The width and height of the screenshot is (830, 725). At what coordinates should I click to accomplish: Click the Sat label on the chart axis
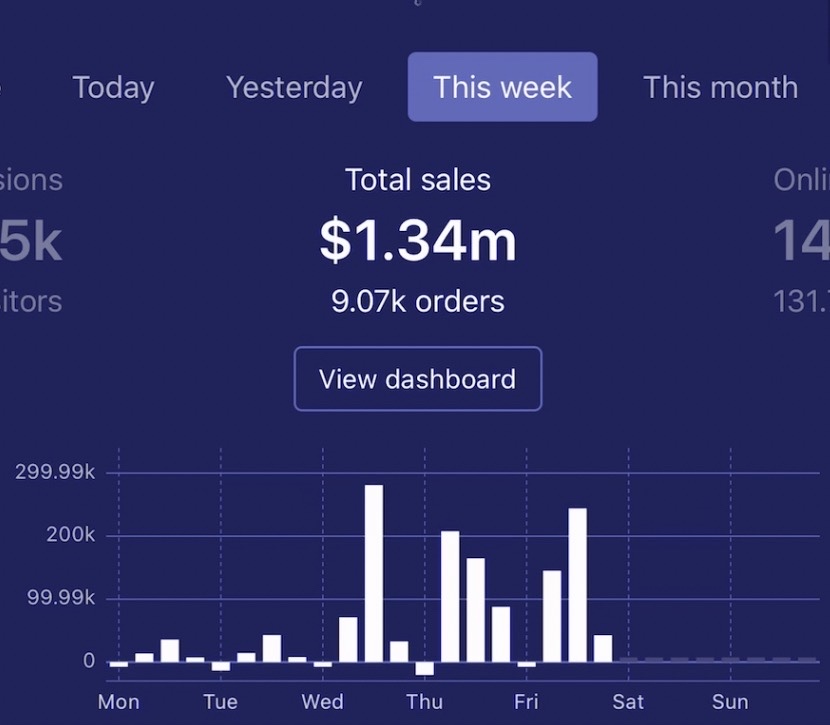pos(628,702)
